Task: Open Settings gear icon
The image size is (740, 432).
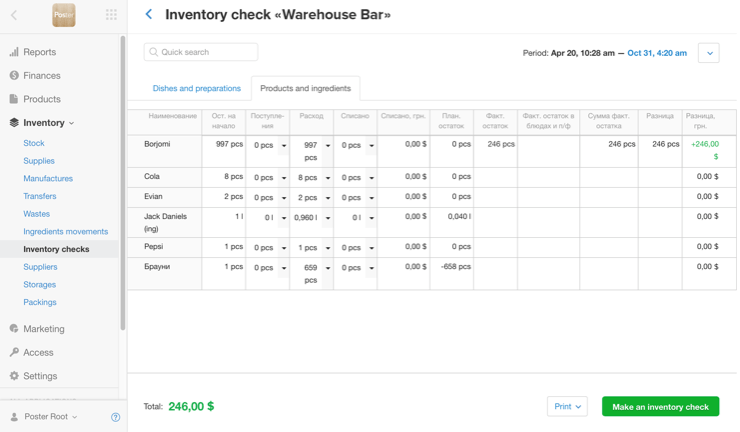Action: click(14, 377)
